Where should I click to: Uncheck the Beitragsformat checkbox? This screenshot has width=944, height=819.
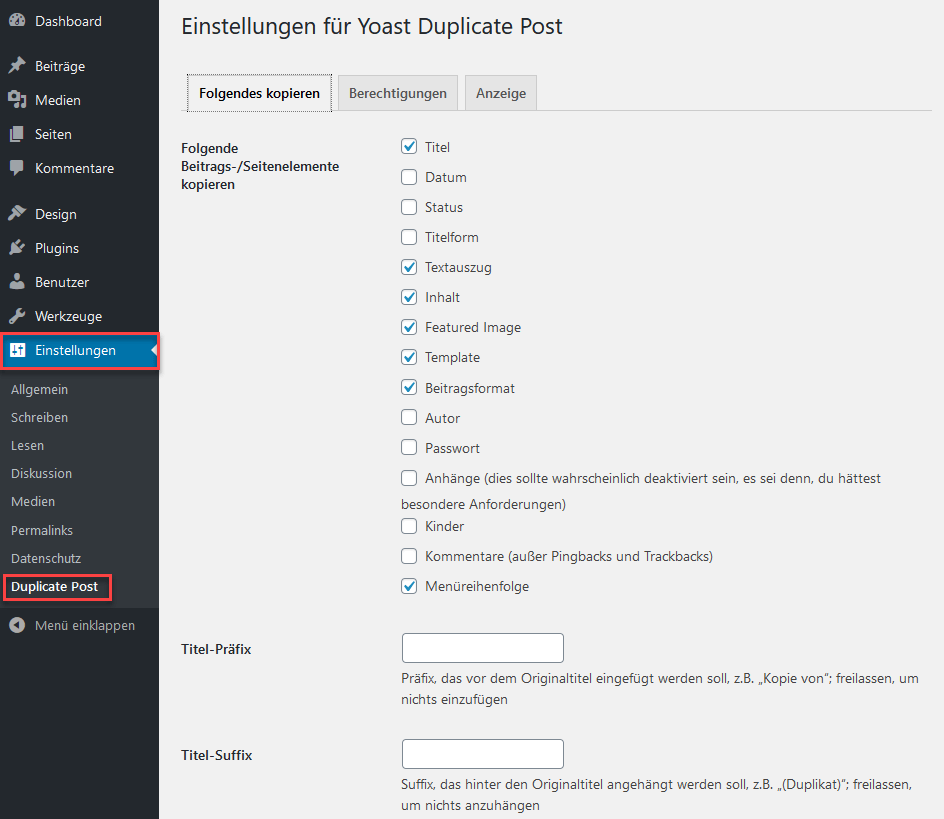click(x=409, y=387)
